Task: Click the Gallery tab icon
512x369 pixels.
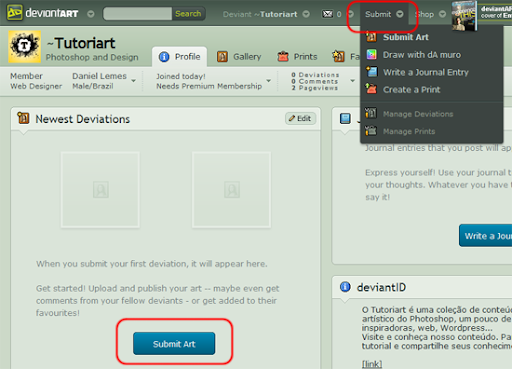Action: pos(222,57)
